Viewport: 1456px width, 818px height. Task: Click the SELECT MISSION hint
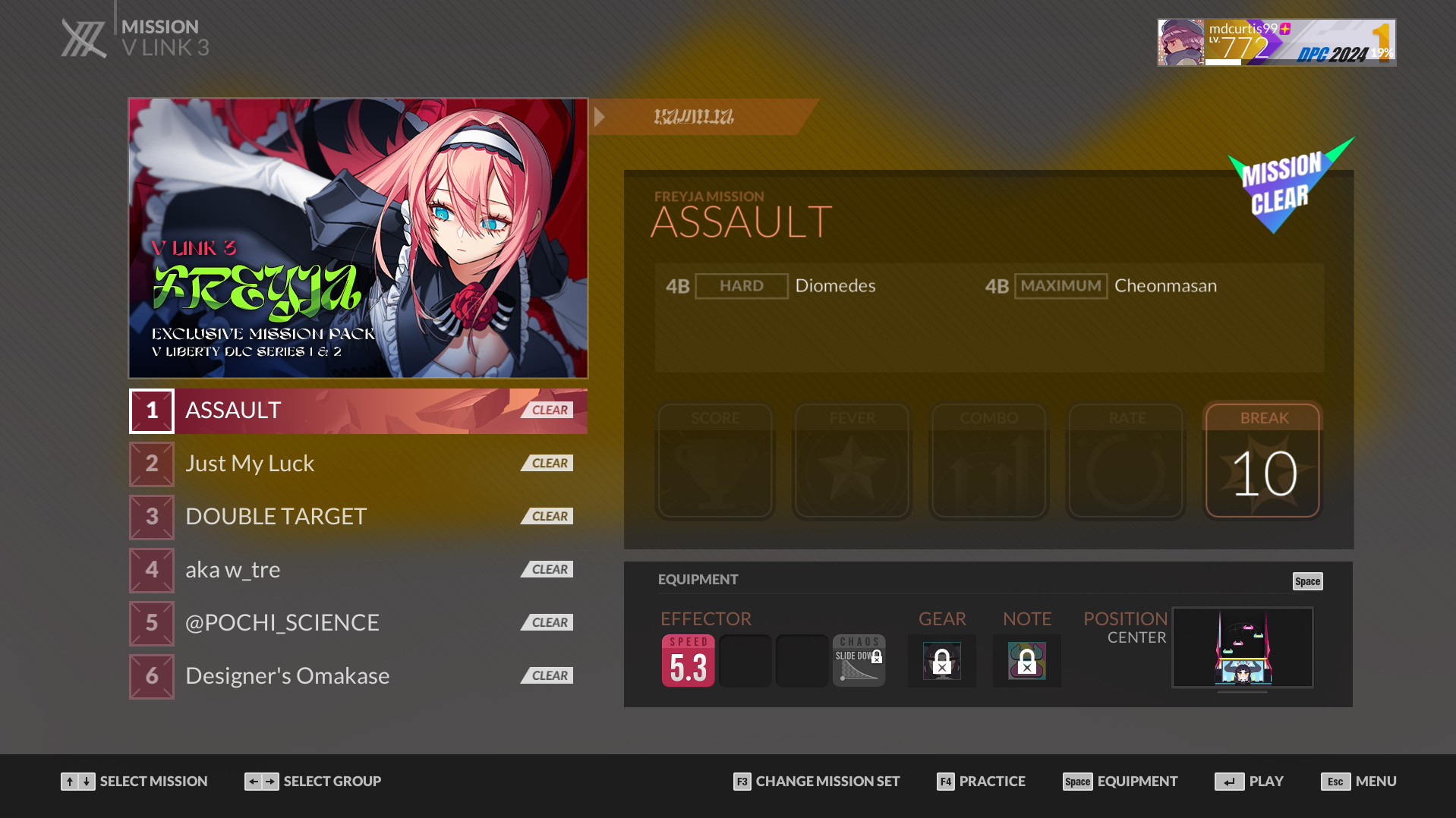tap(153, 781)
